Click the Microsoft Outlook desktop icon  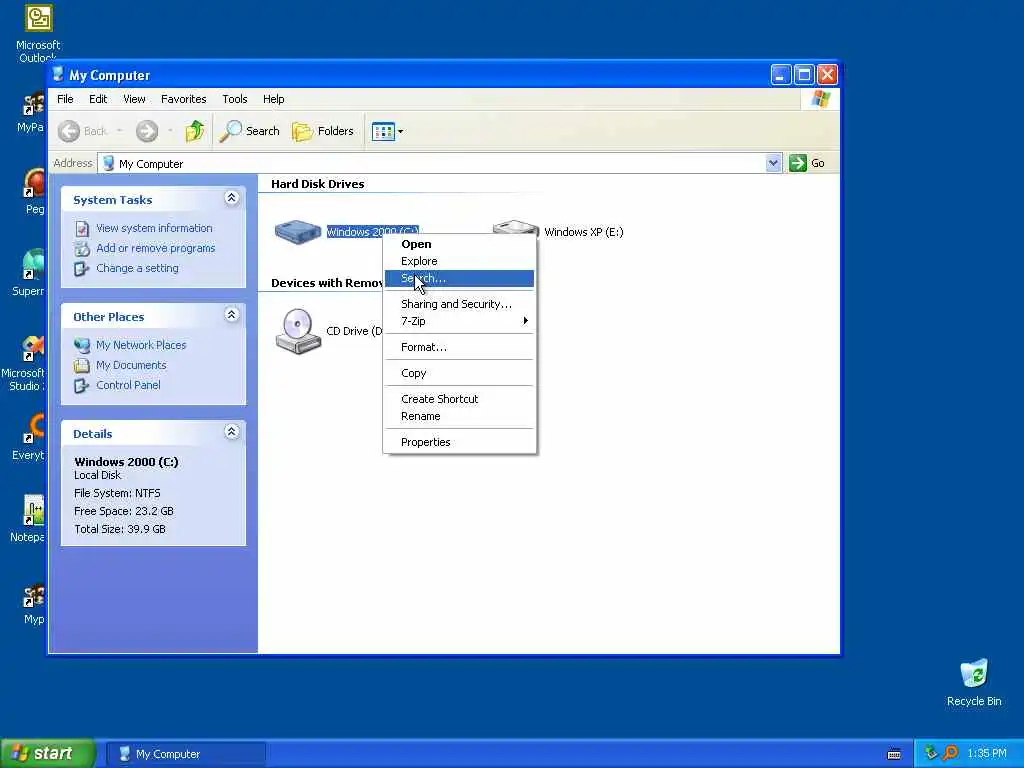pyautogui.click(x=38, y=18)
